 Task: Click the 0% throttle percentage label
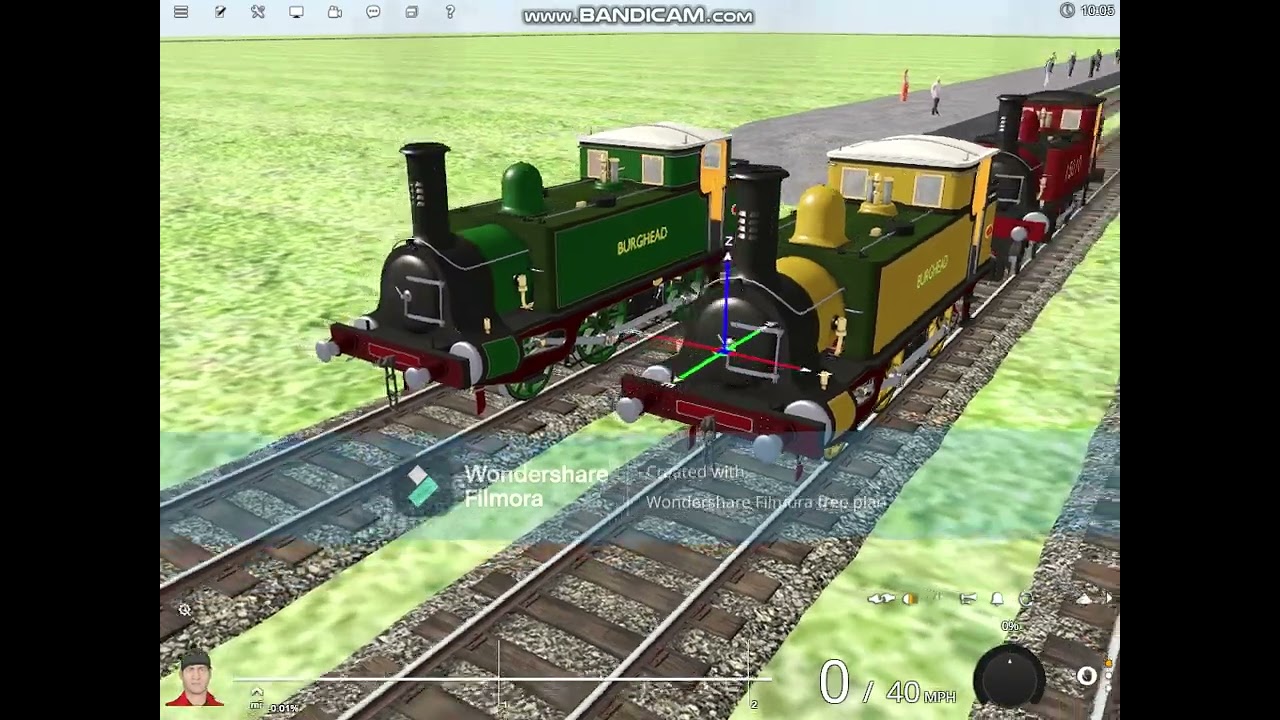pos(1011,626)
